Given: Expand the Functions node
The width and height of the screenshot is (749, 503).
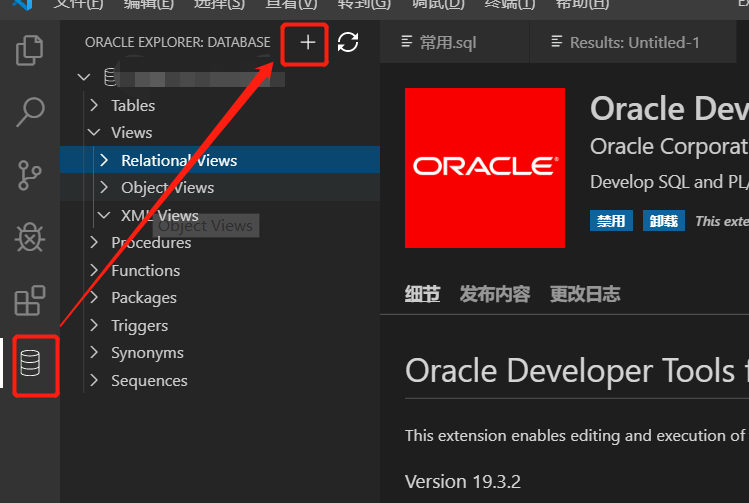Looking at the screenshot, I should pos(94,270).
